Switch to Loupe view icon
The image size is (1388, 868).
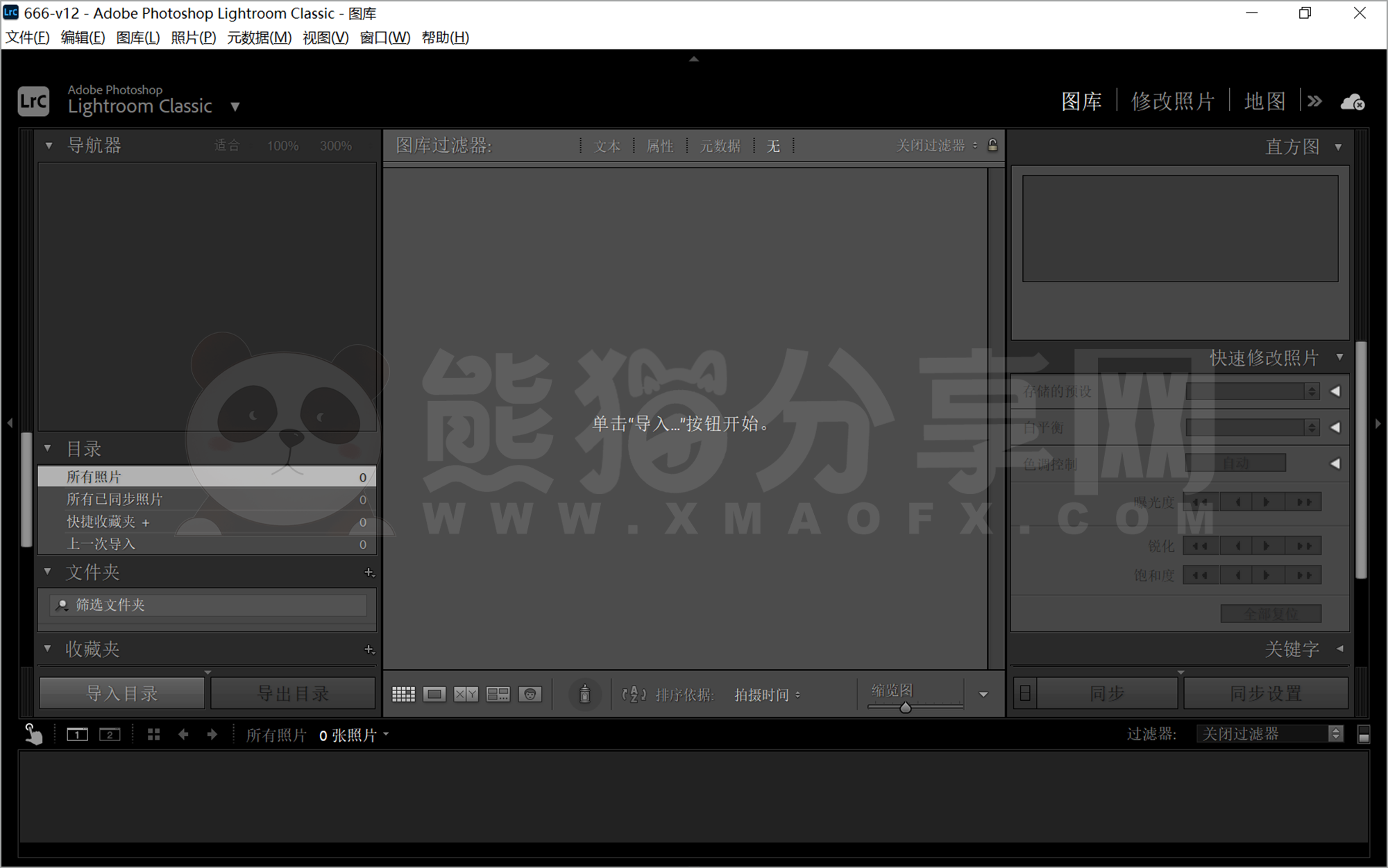point(434,693)
